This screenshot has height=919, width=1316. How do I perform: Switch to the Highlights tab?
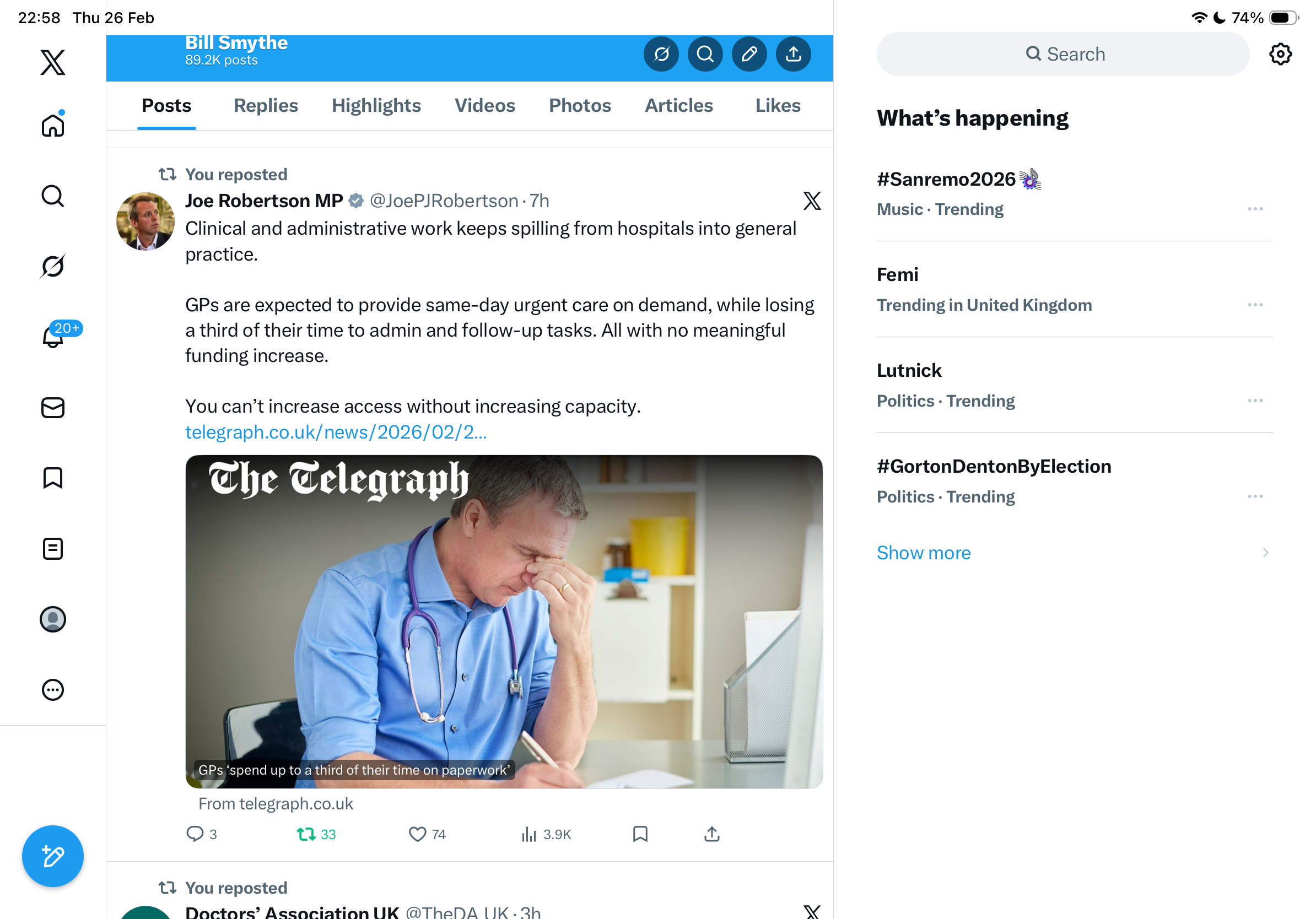click(x=376, y=105)
